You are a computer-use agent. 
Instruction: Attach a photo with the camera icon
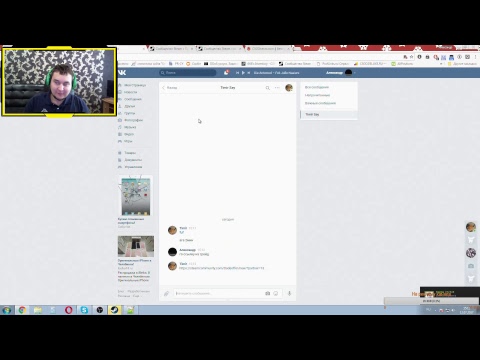coord(267,293)
